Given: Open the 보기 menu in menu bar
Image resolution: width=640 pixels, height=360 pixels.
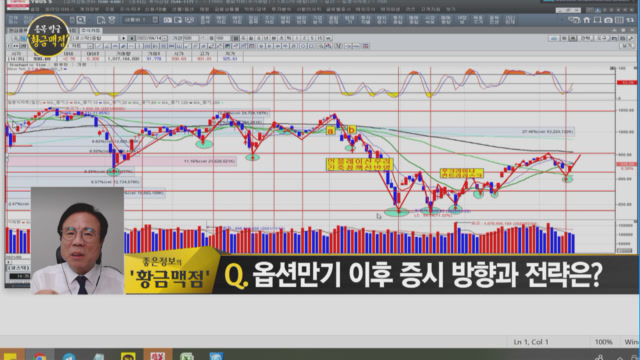Looking at the screenshot, I should pyautogui.click(x=451, y=9).
